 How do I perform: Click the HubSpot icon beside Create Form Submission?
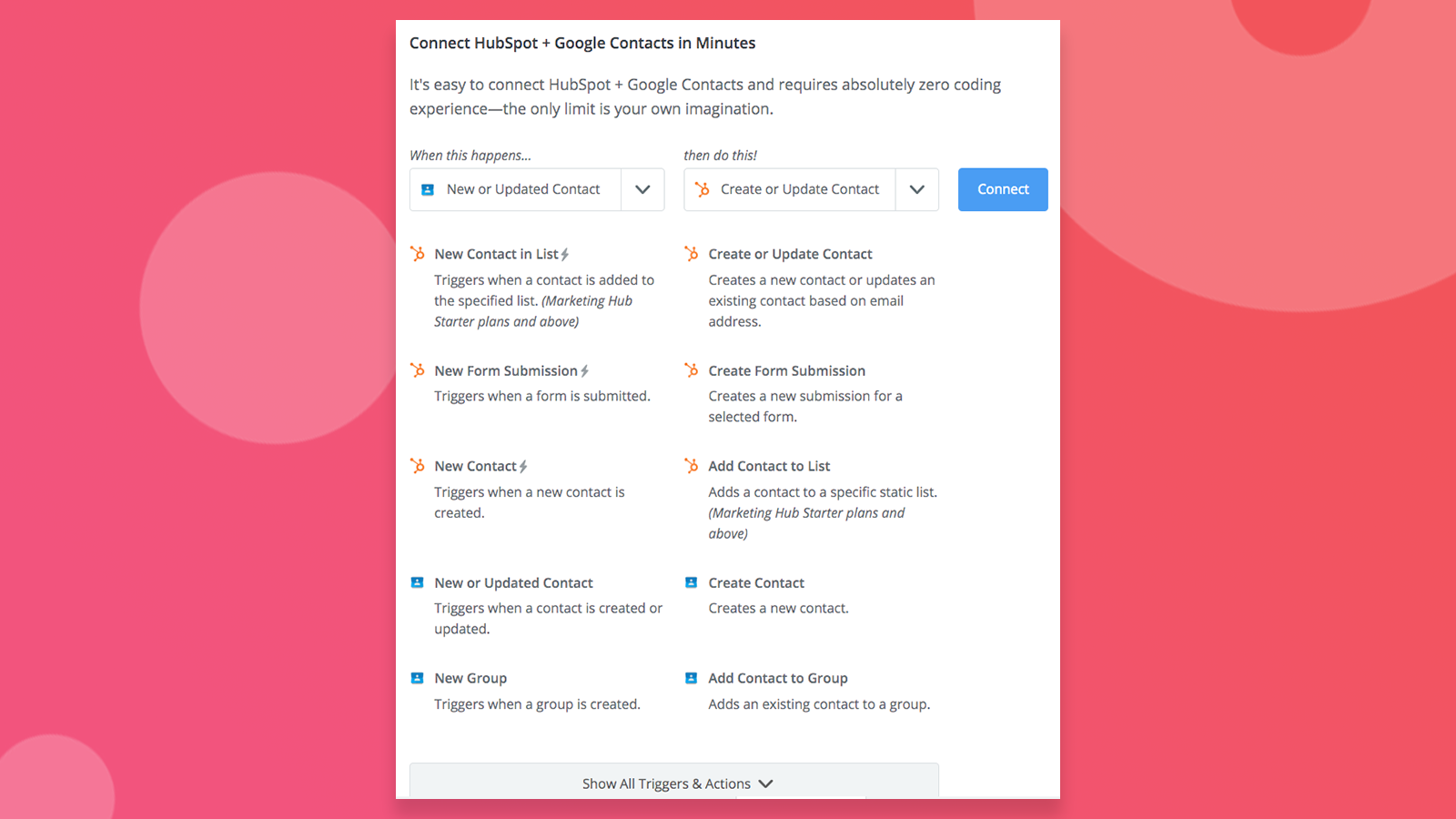click(x=692, y=370)
